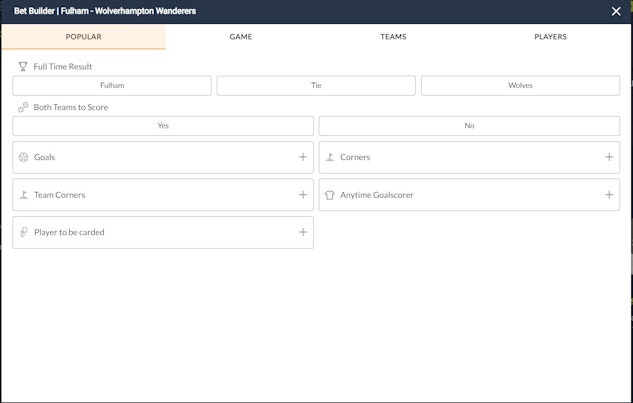Click the soccer ball Goals icon
Screen dimensions: 633x403
click(x=23, y=157)
